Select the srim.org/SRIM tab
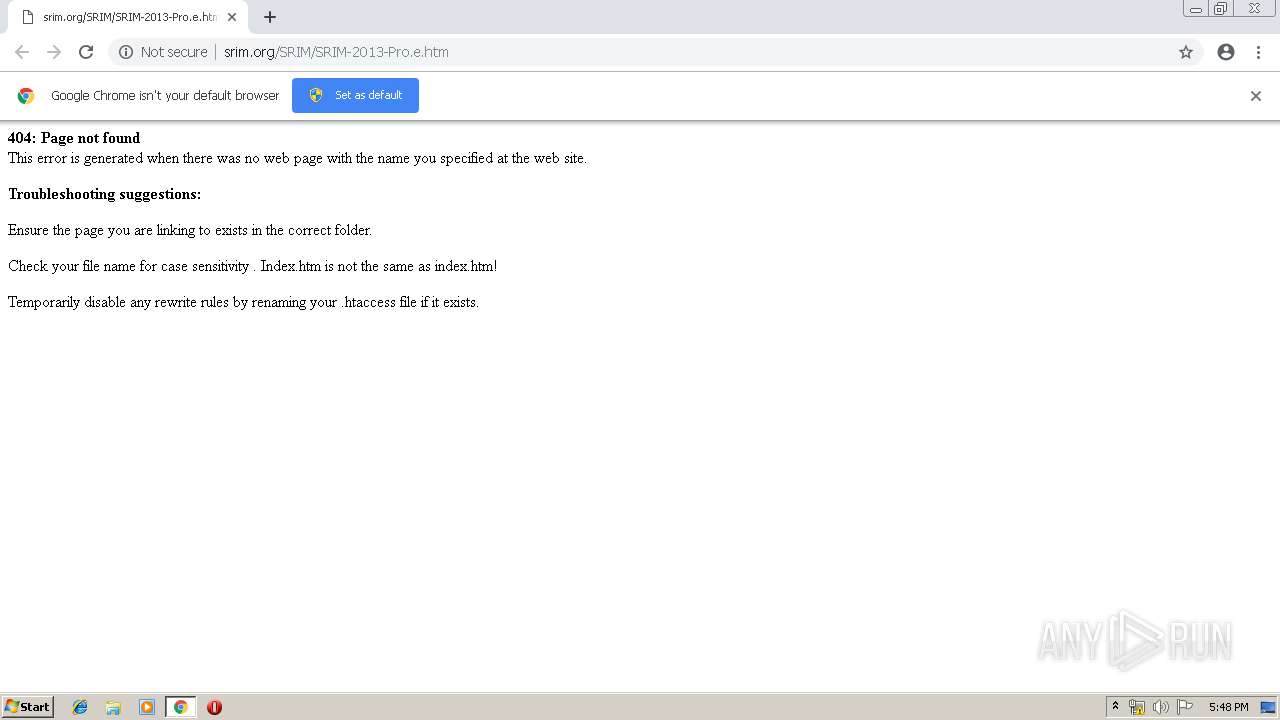The width and height of the screenshot is (1280, 720). (128, 17)
